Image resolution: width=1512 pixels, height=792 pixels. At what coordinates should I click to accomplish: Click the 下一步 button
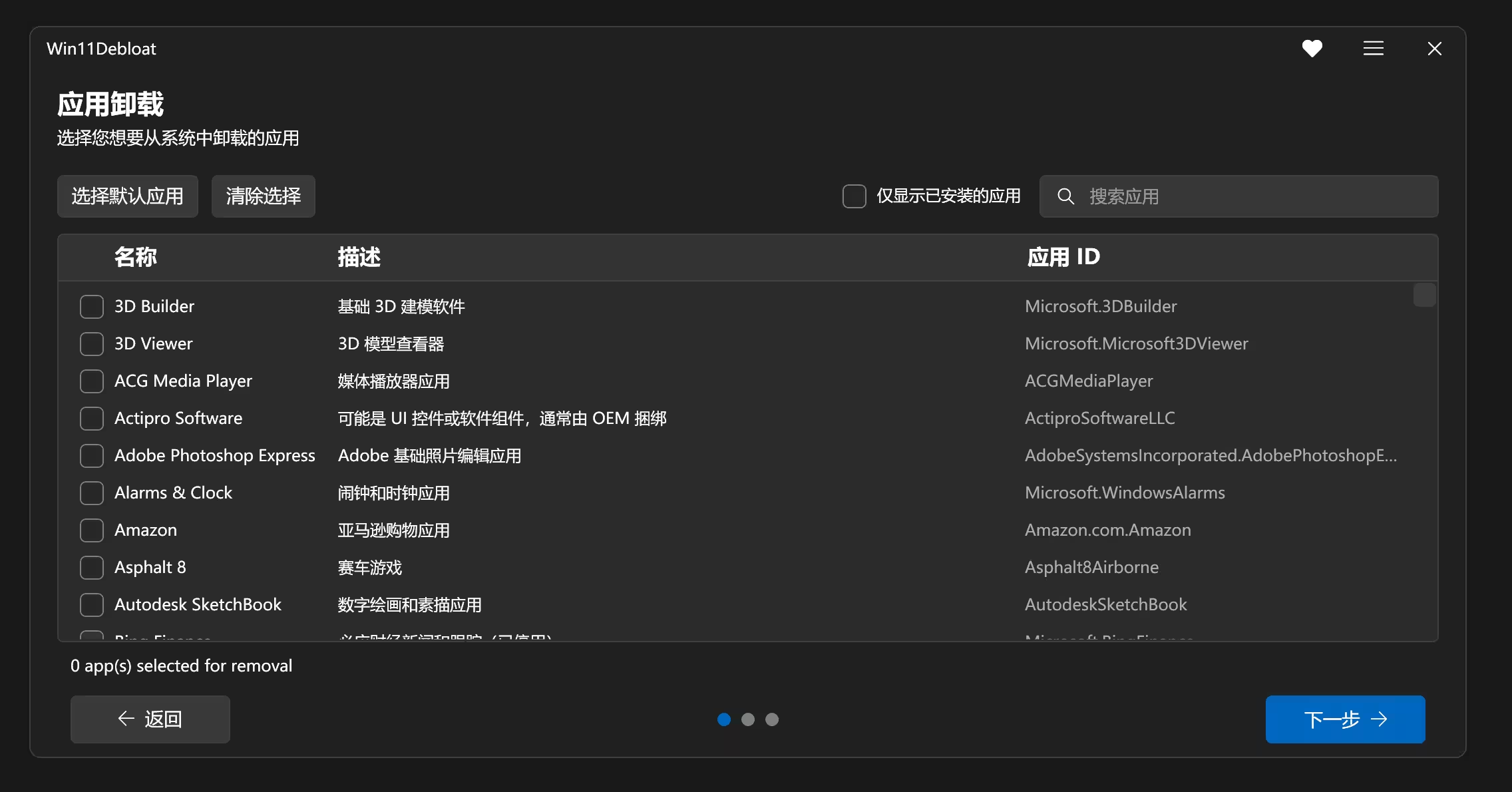1344,719
